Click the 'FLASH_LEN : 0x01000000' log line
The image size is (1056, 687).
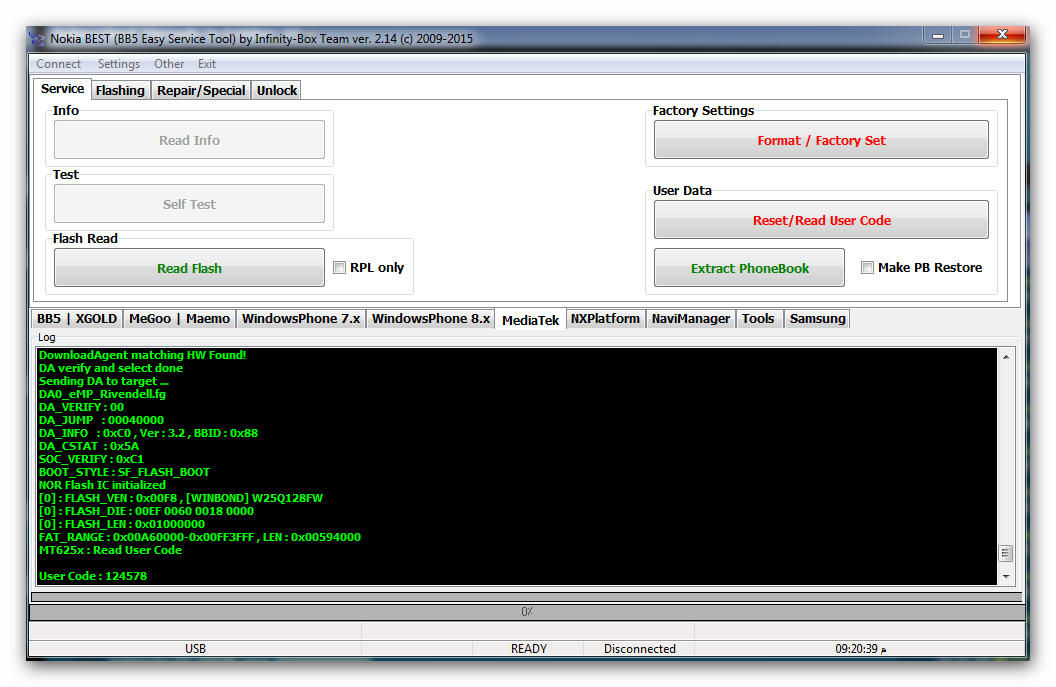(122, 523)
